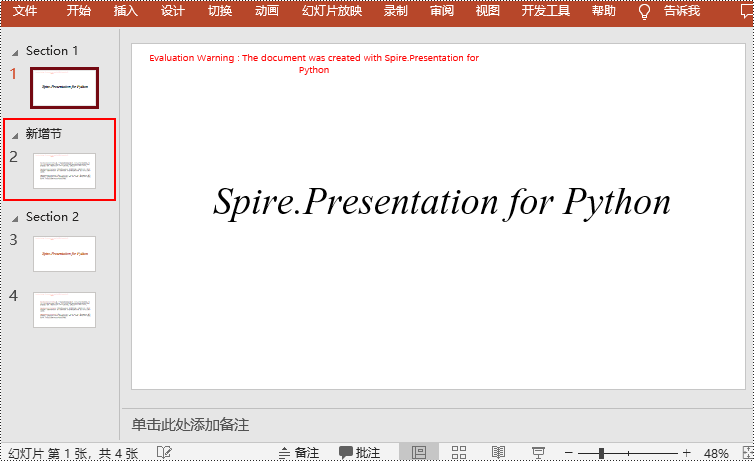Collapse the 新增节 section triangle
Image resolution: width=754 pixels, height=461 pixels.
coord(15,136)
